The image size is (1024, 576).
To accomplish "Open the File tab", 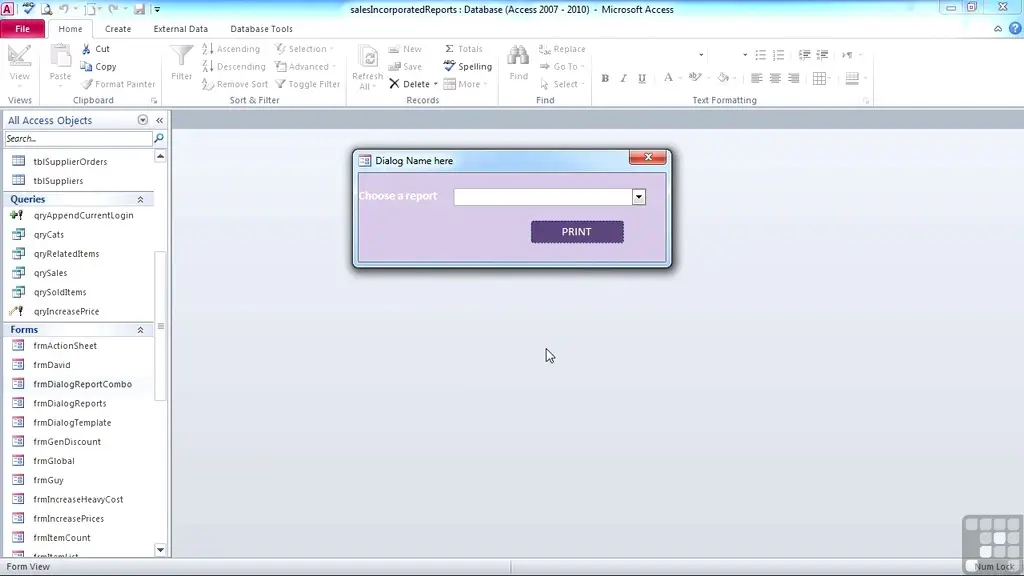I will click(22, 29).
